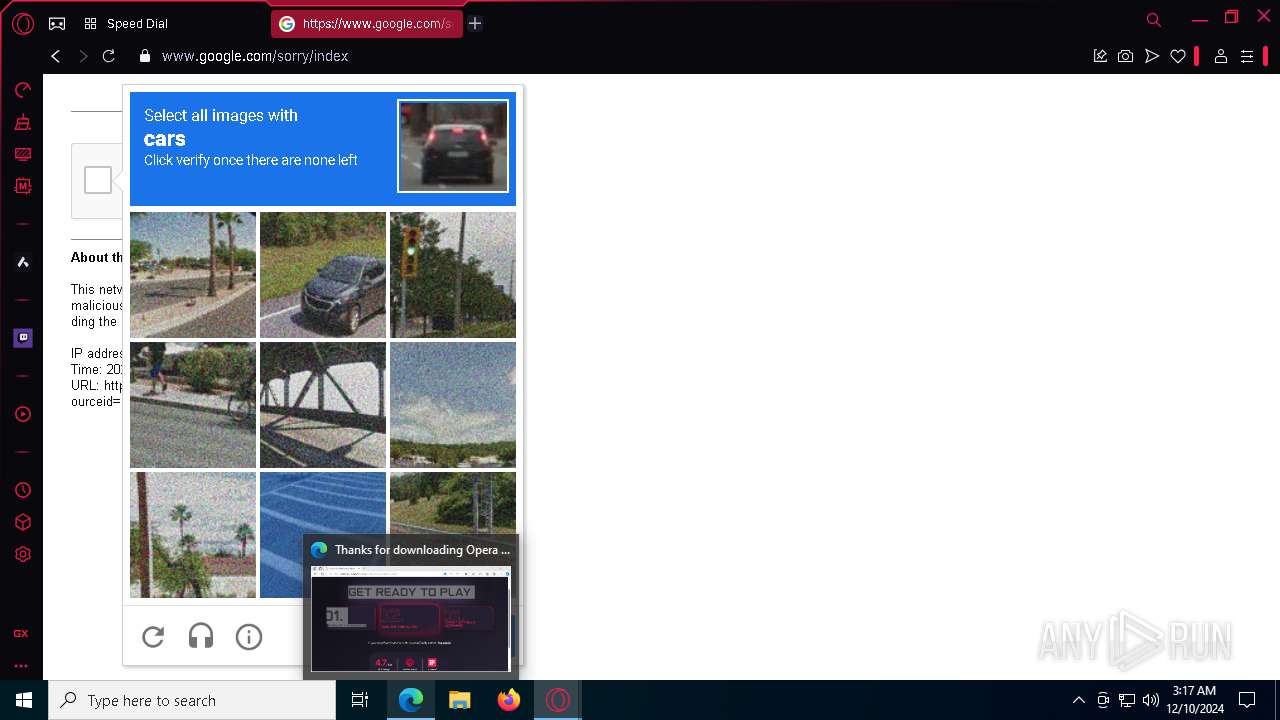The height and width of the screenshot is (720, 1280).
Task: Open the Player icon in sidebar
Action: (22, 414)
